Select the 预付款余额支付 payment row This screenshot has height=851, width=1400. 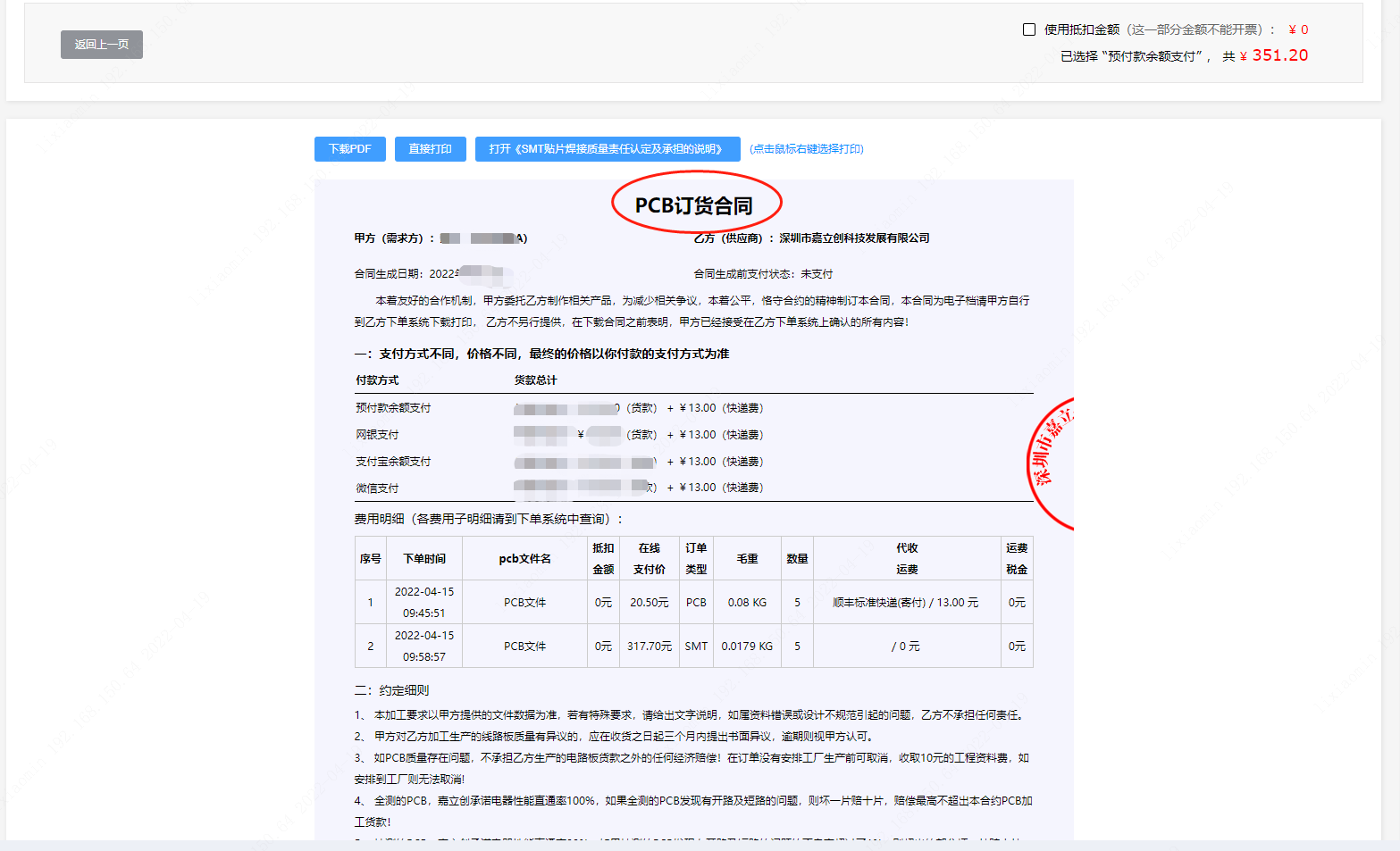(x=393, y=408)
